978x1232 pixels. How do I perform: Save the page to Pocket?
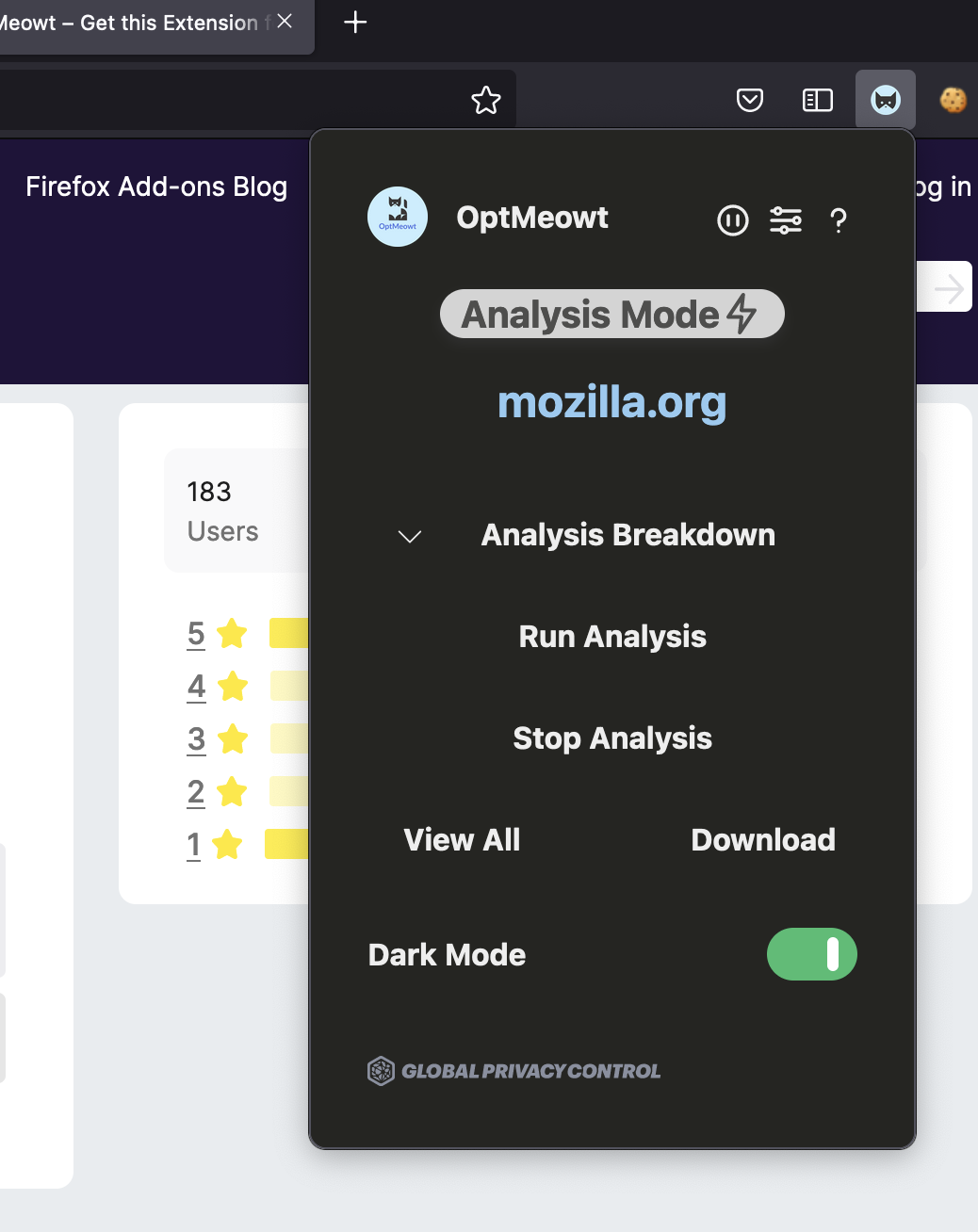749,99
